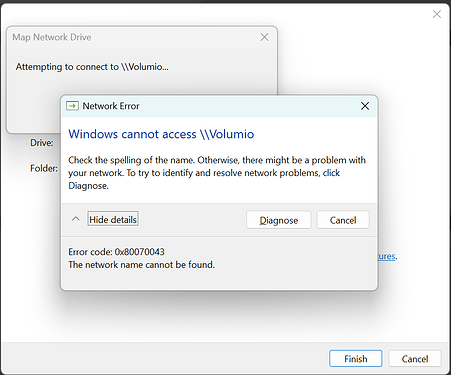Click the "Attempting to connect to \\Volumio..." text
Screen dimensions: 451x375
(x=92, y=67)
